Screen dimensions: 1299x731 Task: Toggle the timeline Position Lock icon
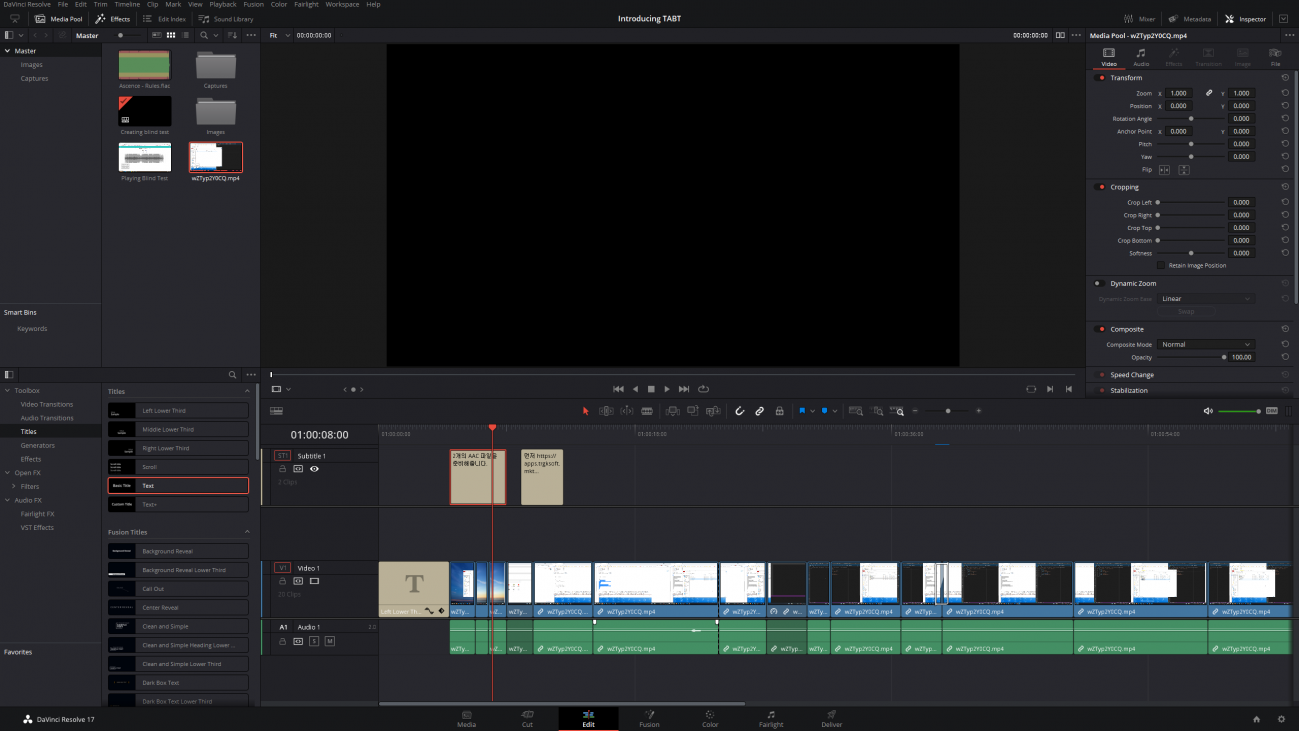[779, 411]
